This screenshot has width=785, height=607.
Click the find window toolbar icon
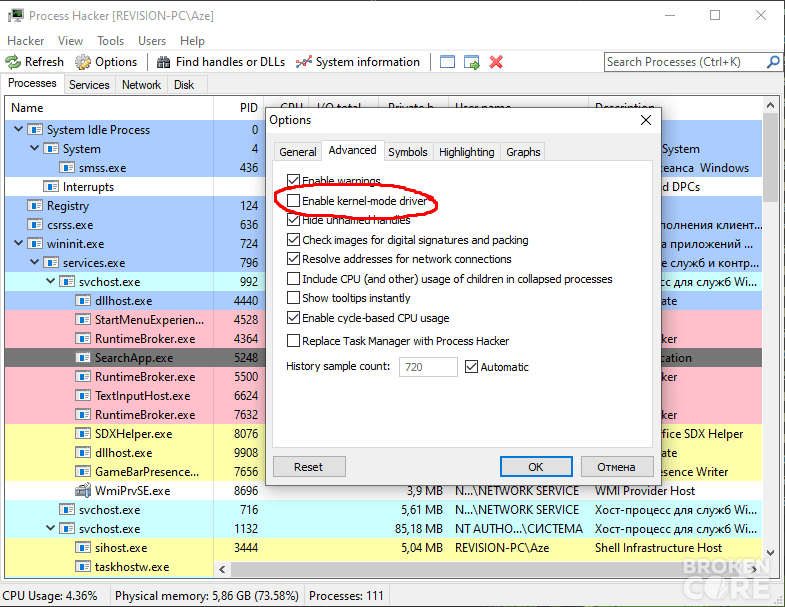pos(447,62)
